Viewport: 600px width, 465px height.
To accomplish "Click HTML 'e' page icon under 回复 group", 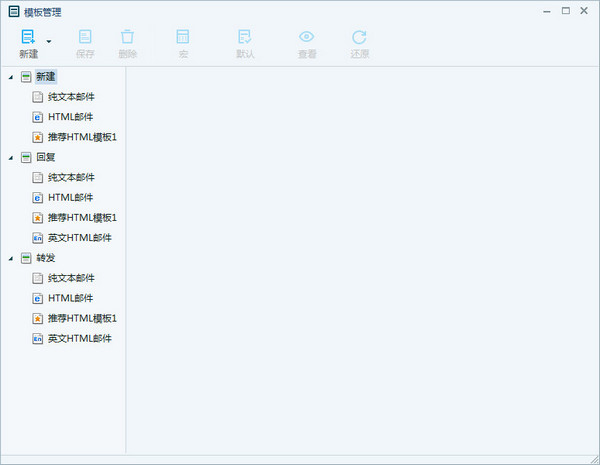I will point(38,197).
